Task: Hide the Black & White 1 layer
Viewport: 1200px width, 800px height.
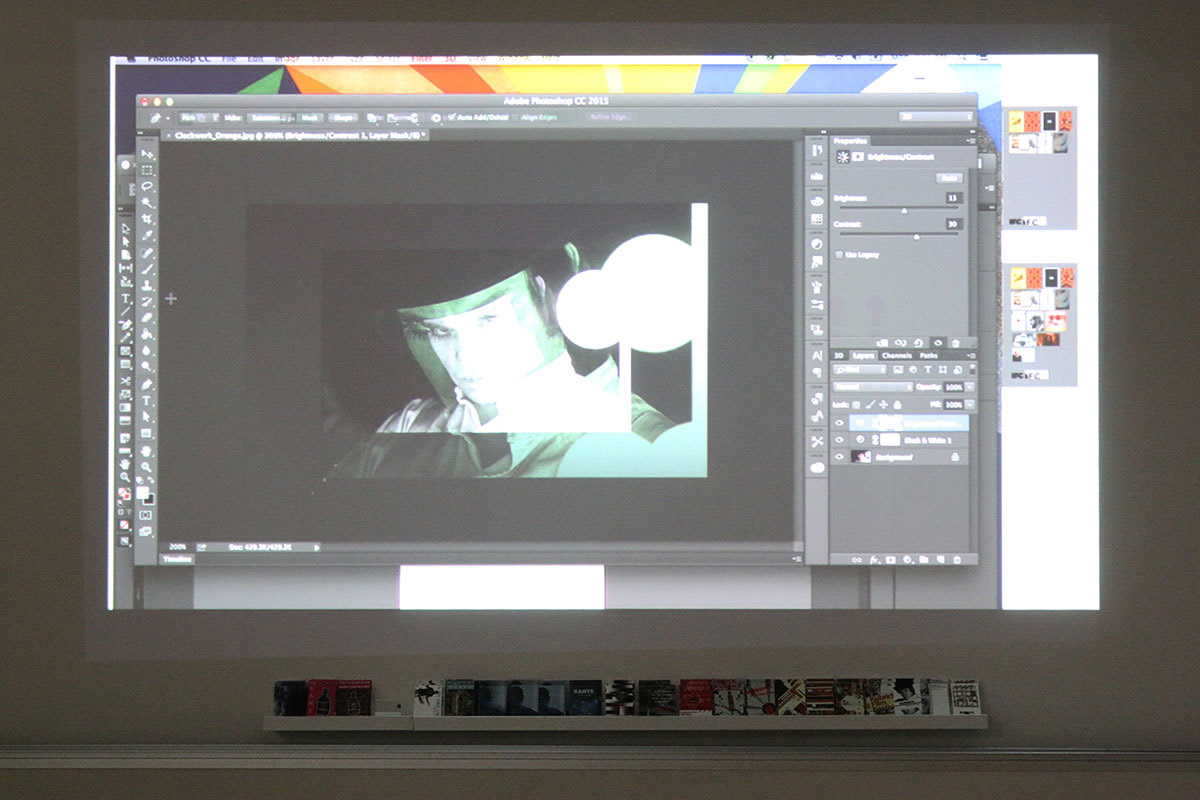Action: click(x=840, y=440)
